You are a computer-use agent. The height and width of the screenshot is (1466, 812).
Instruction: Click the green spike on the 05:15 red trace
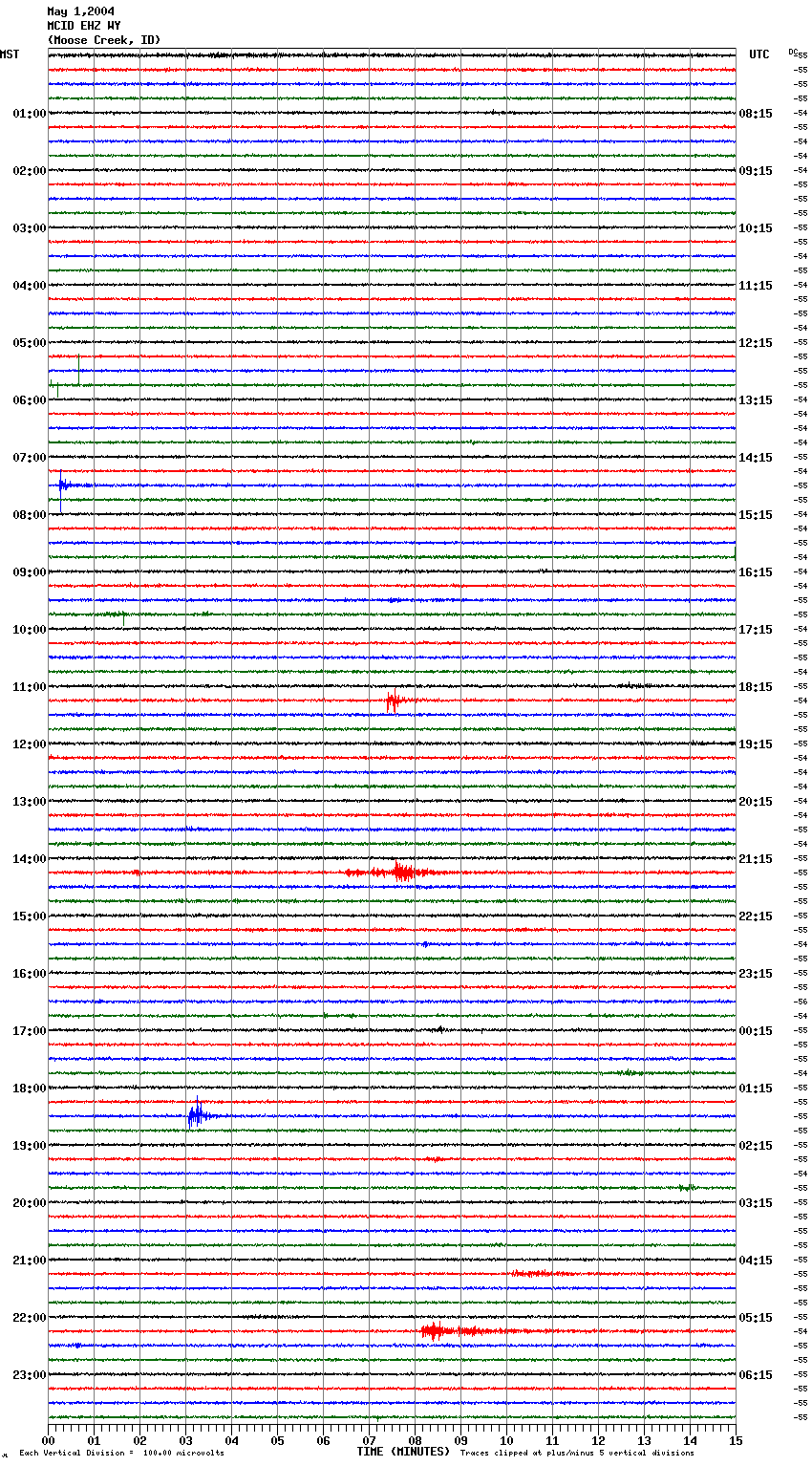pyautogui.click(x=78, y=369)
